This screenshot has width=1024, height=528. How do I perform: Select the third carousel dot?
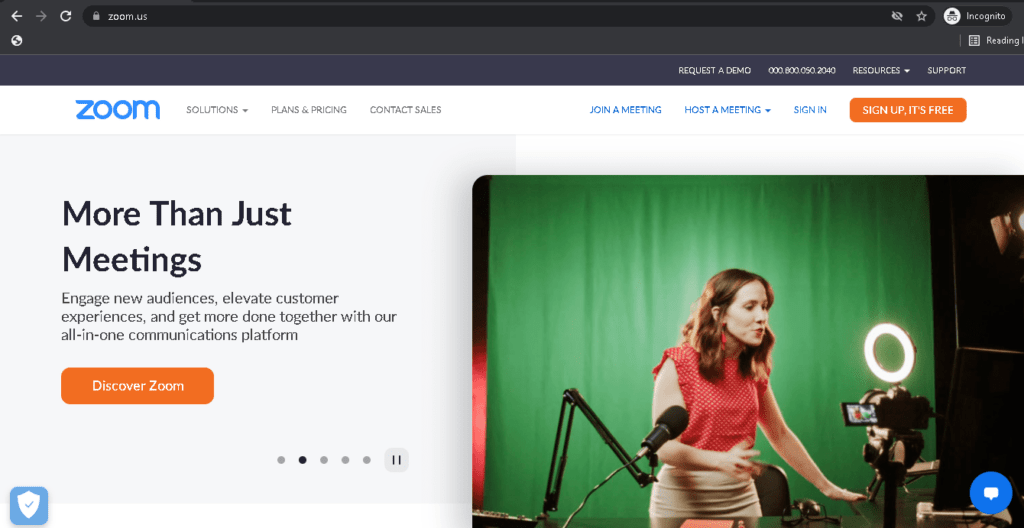(x=324, y=460)
